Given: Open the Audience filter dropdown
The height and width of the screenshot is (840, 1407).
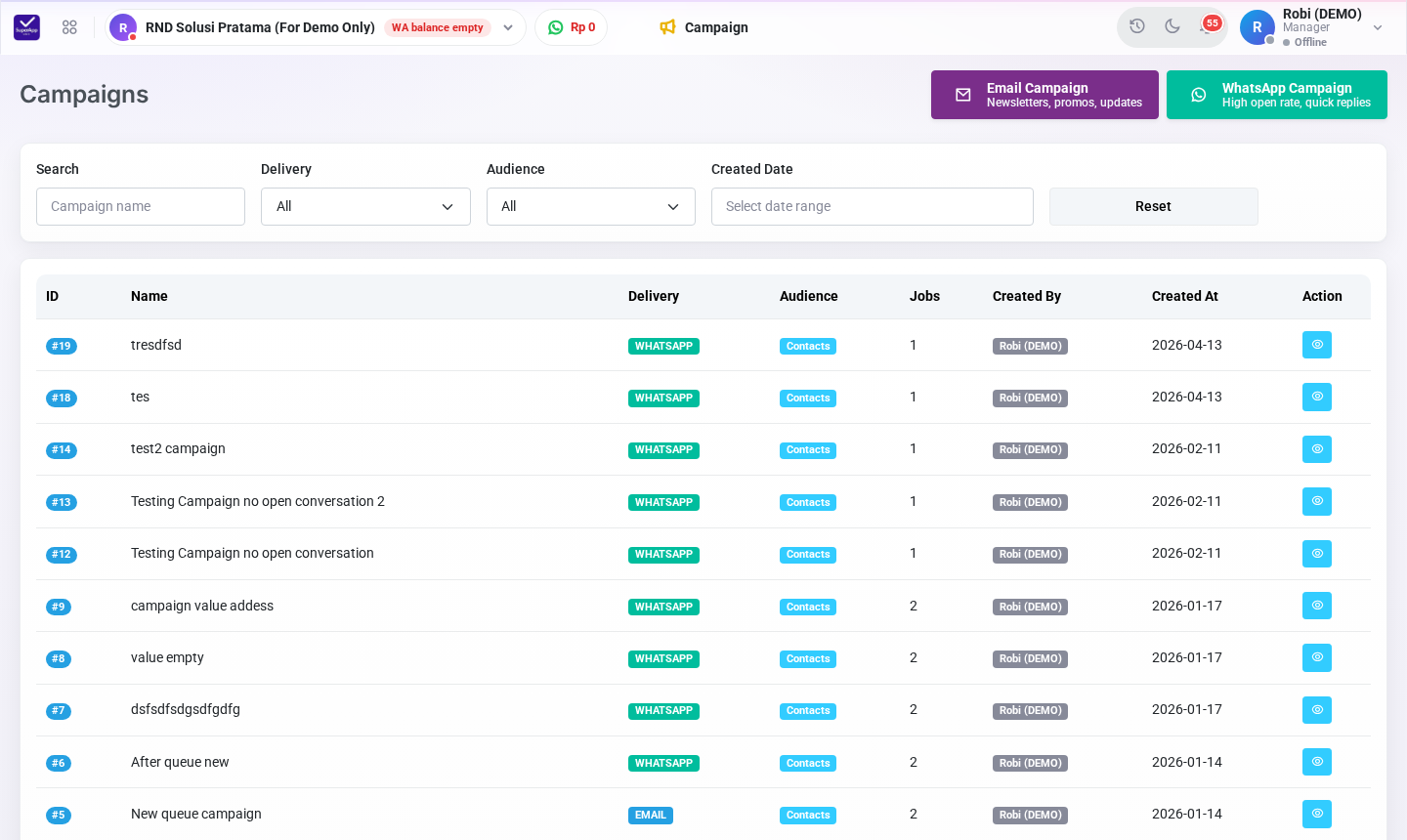Looking at the screenshot, I should coord(591,206).
